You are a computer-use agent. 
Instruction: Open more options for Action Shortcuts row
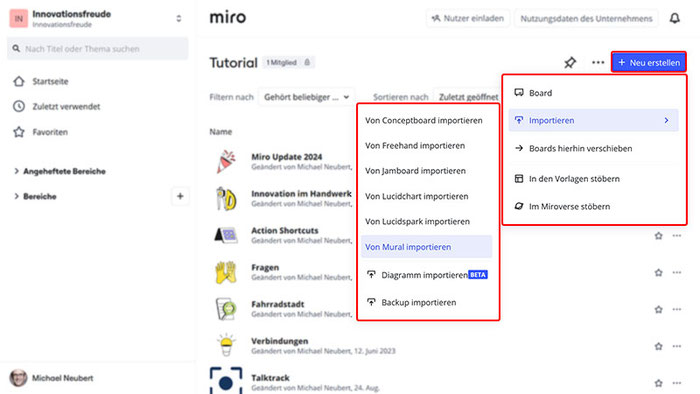(x=677, y=236)
